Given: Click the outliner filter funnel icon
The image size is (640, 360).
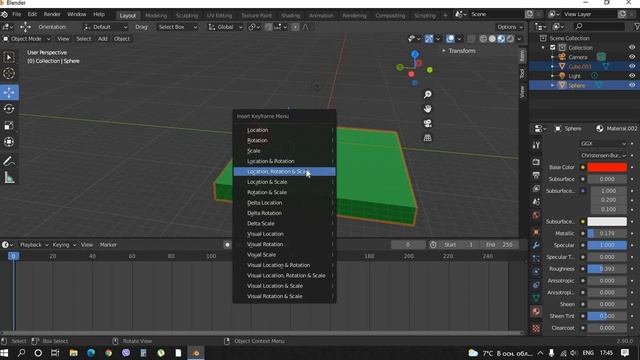Looking at the screenshot, I should tap(636, 27).
